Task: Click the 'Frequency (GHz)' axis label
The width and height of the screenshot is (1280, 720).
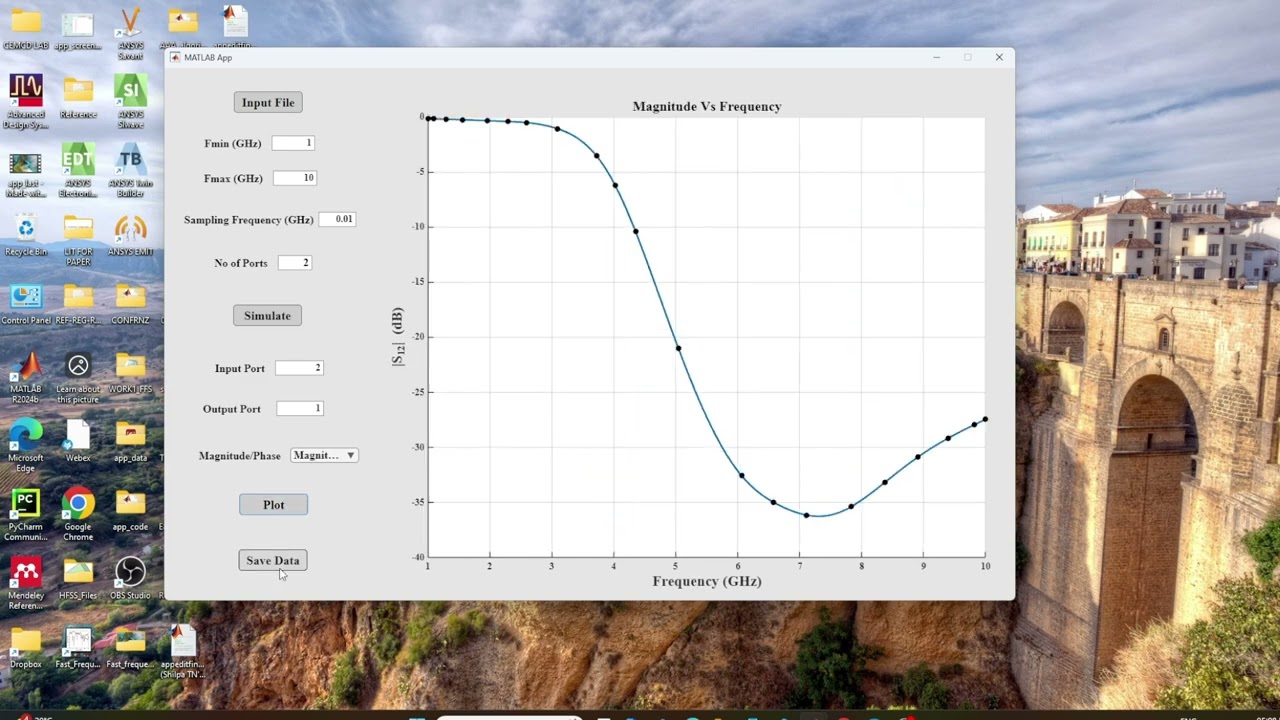Action: (707, 581)
